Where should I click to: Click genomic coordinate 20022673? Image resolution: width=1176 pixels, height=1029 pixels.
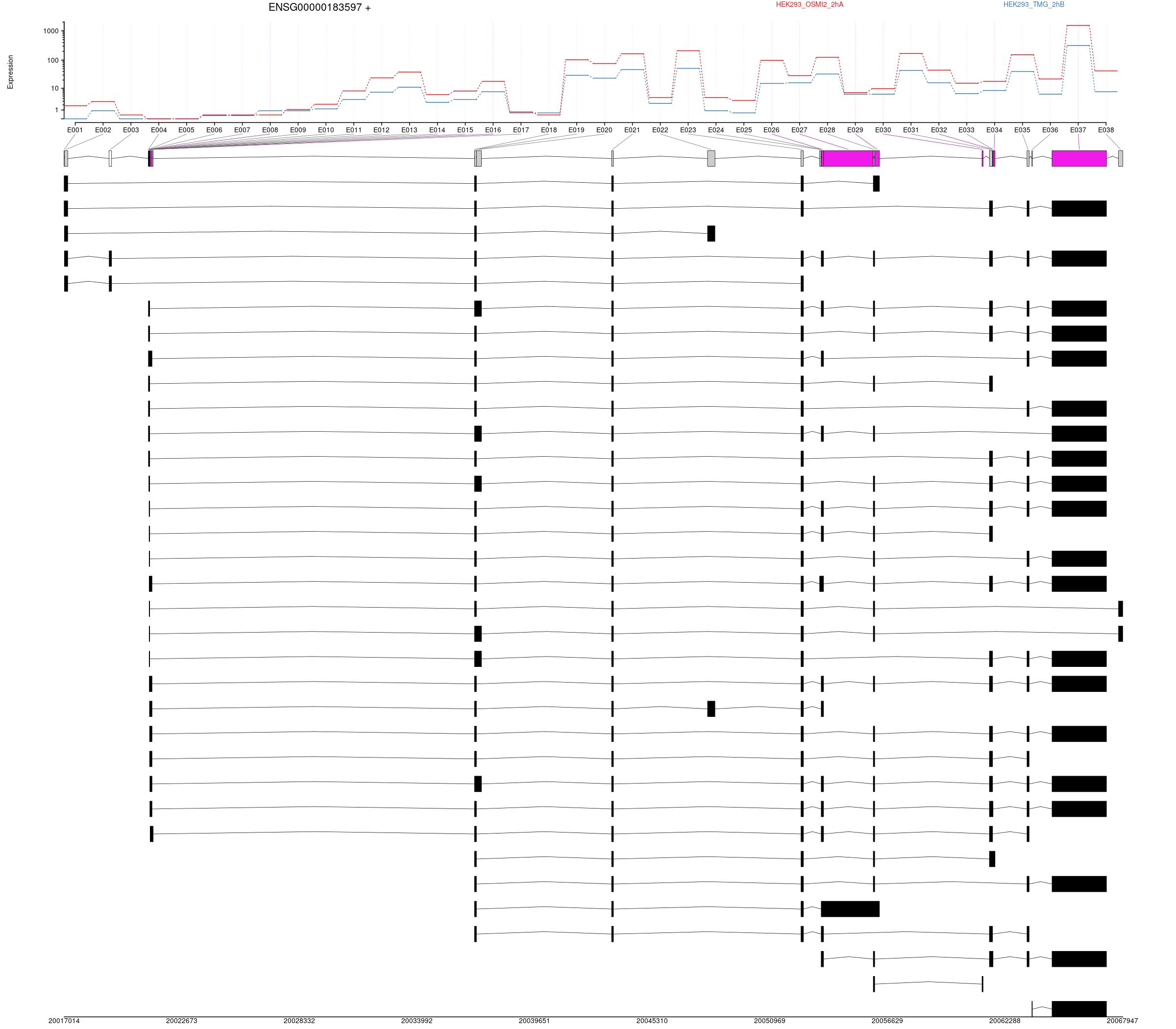pyautogui.click(x=181, y=1021)
